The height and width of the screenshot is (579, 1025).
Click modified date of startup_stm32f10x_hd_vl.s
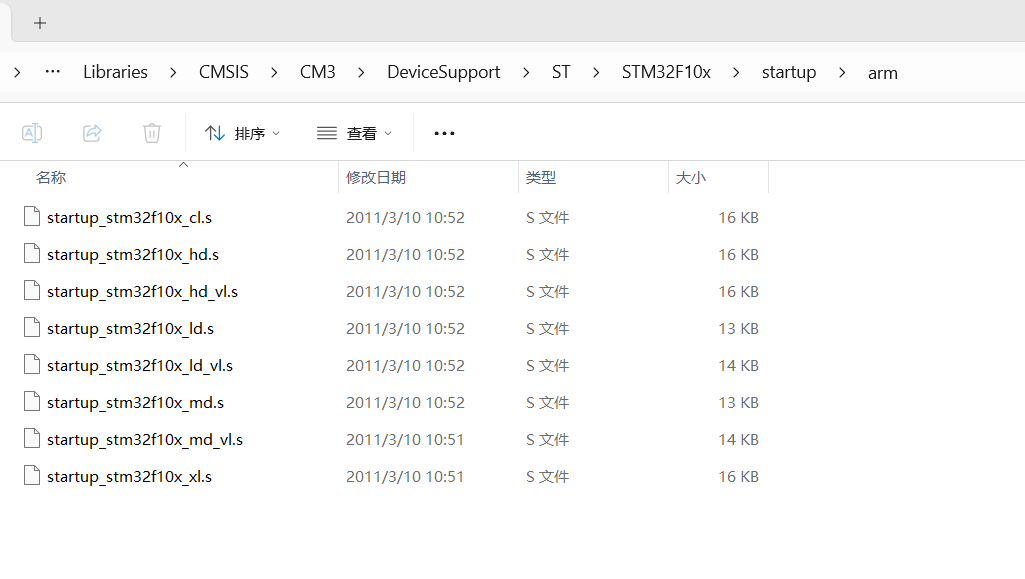(x=405, y=291)
